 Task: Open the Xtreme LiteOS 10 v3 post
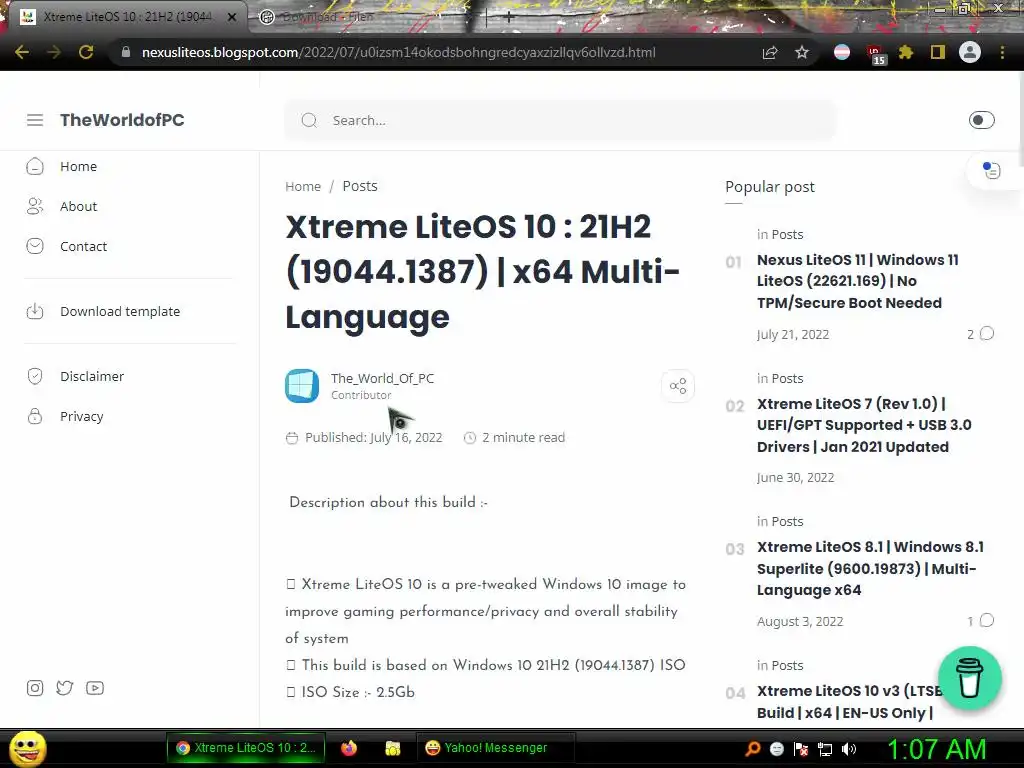849,702
